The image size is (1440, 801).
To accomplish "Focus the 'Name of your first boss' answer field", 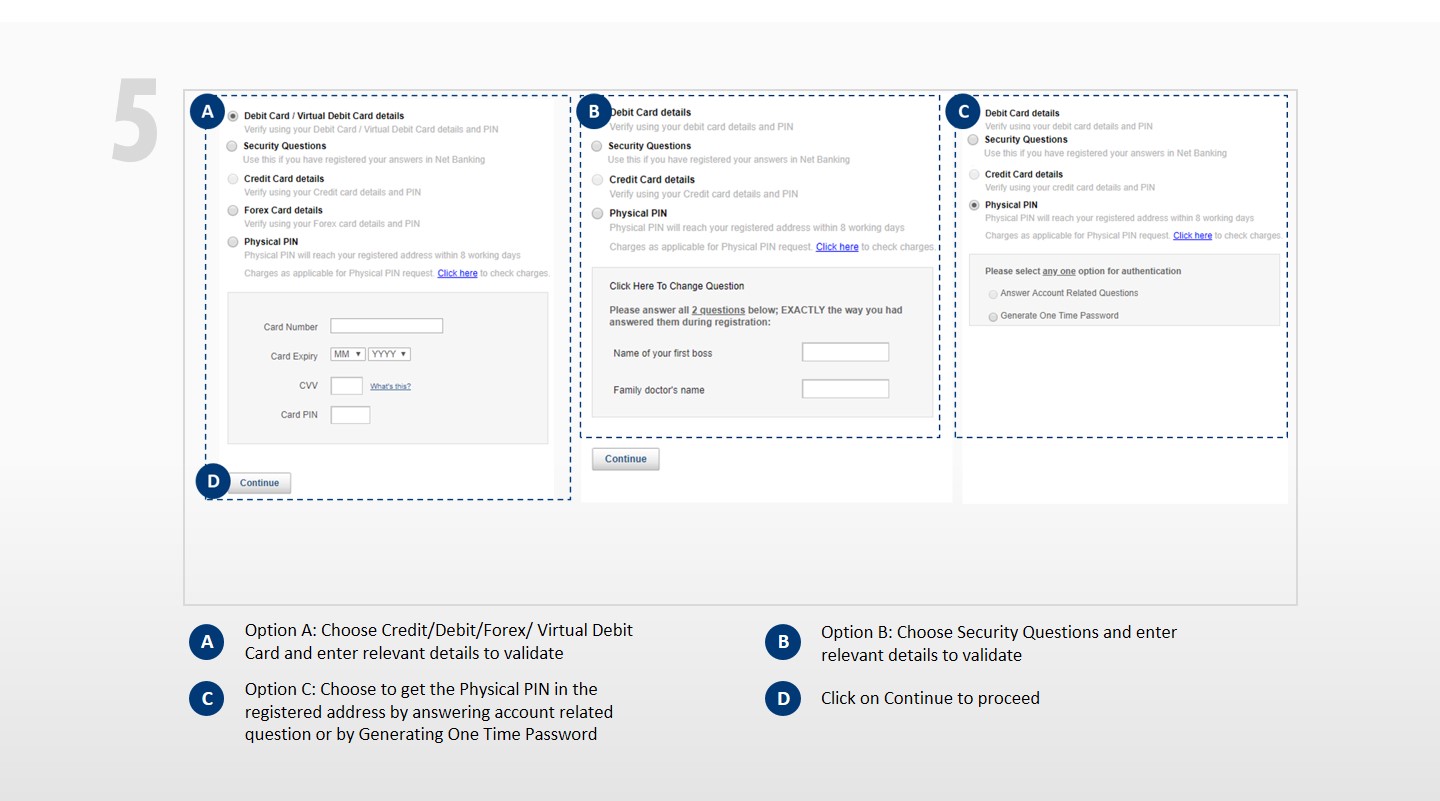I will point(845,352).
